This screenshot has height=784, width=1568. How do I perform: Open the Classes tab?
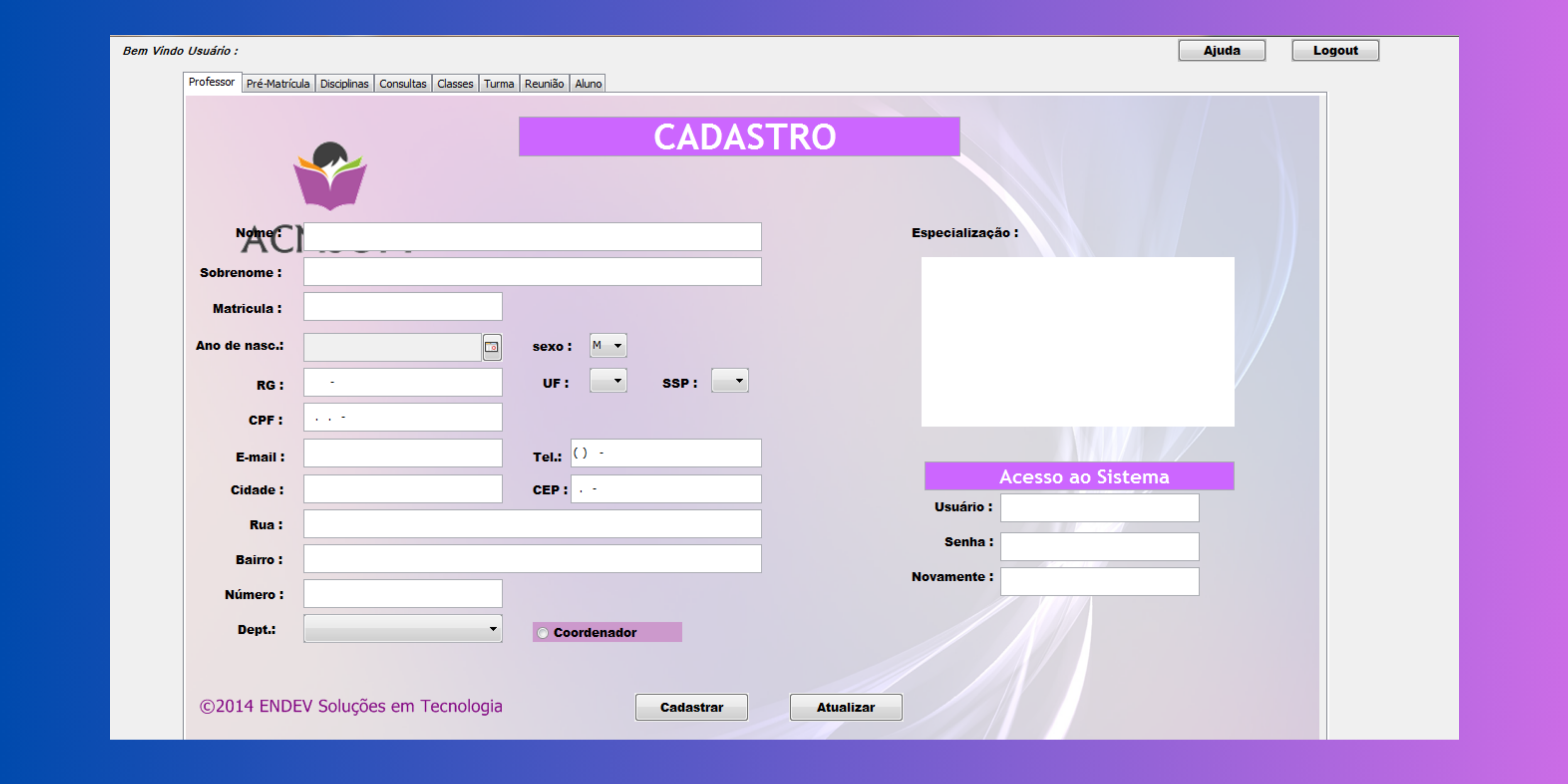click(455, 83)
